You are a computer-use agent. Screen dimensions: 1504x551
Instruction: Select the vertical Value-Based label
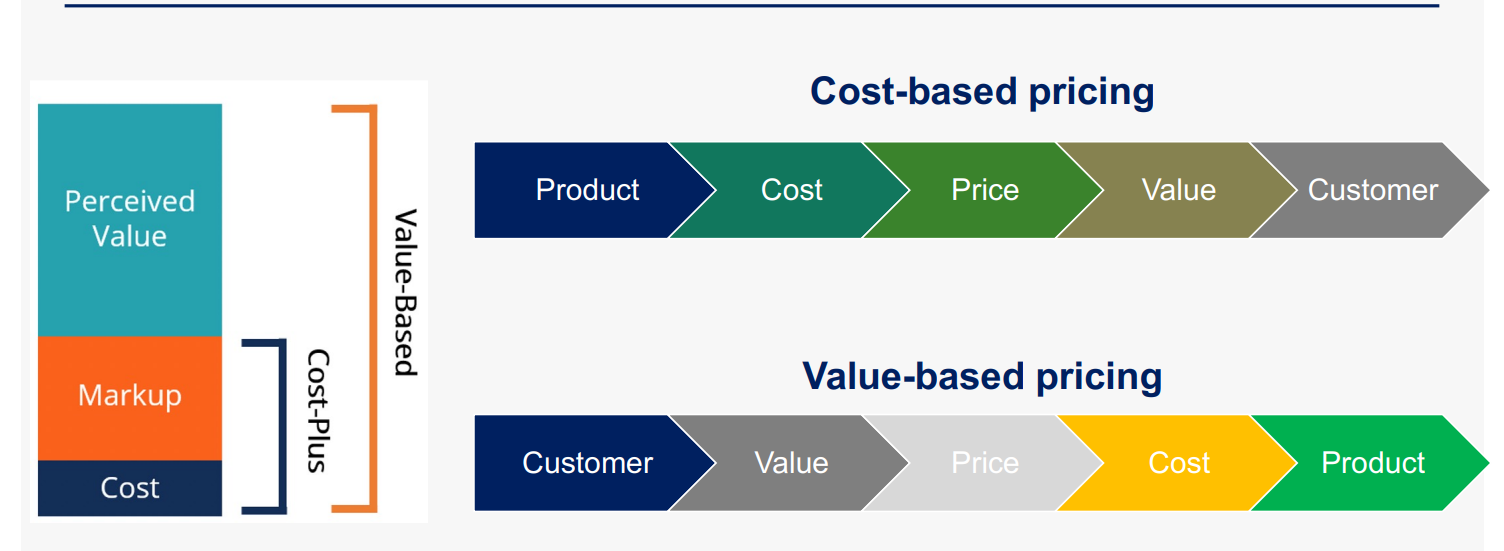pyautogui.click(x=404, y=292)
